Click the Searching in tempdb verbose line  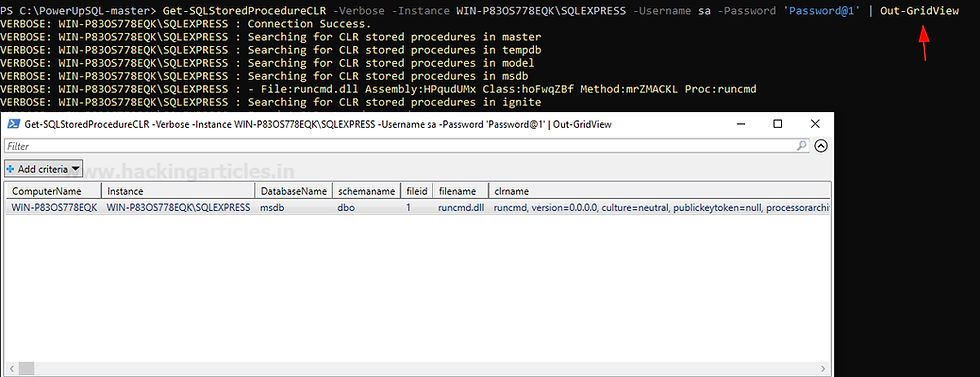[271, 50]
